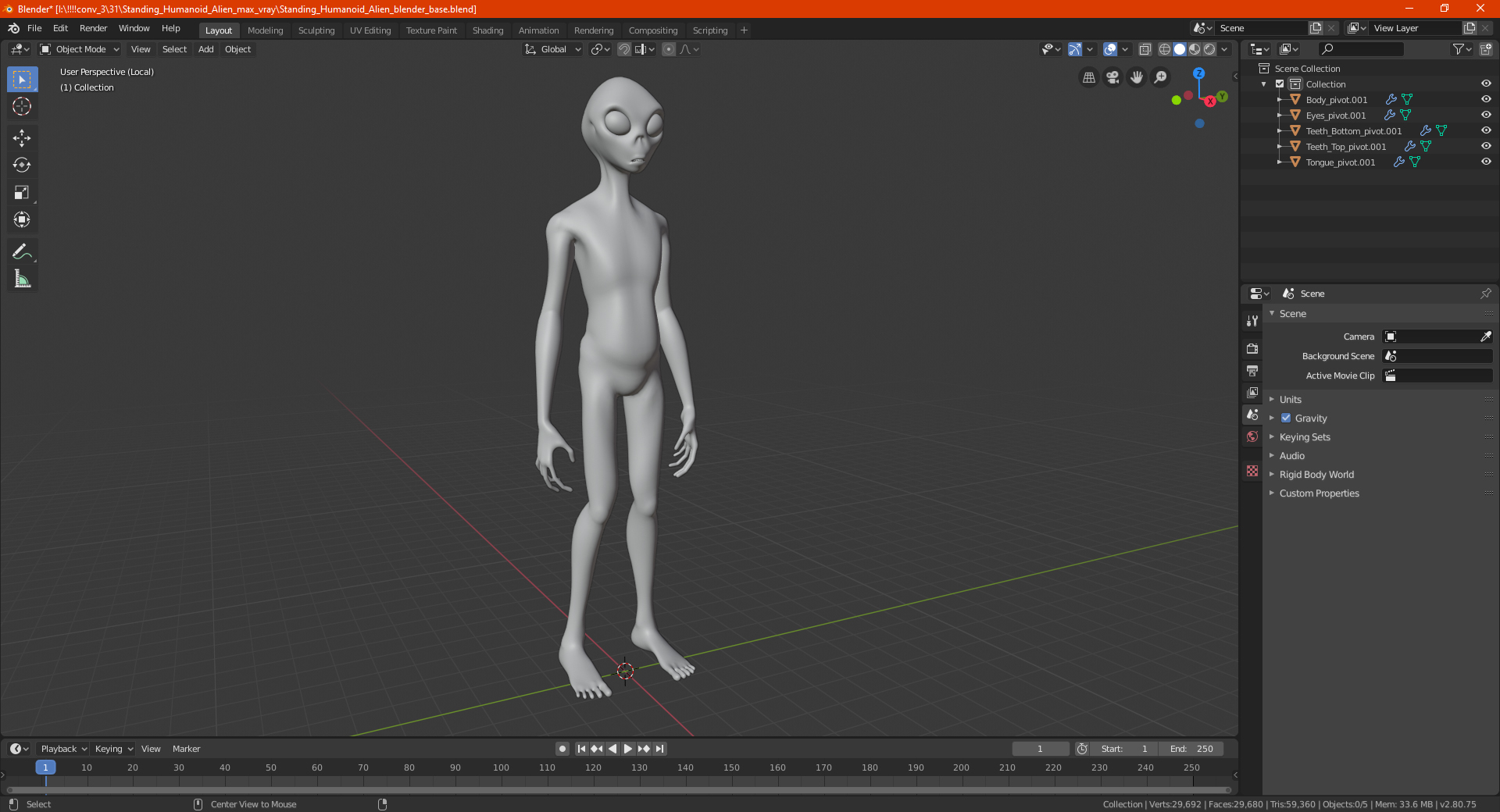This screenshot has width=1500, height=812.
Task: Switch to UV Editing workspace tab
Action: coord(370,30)
